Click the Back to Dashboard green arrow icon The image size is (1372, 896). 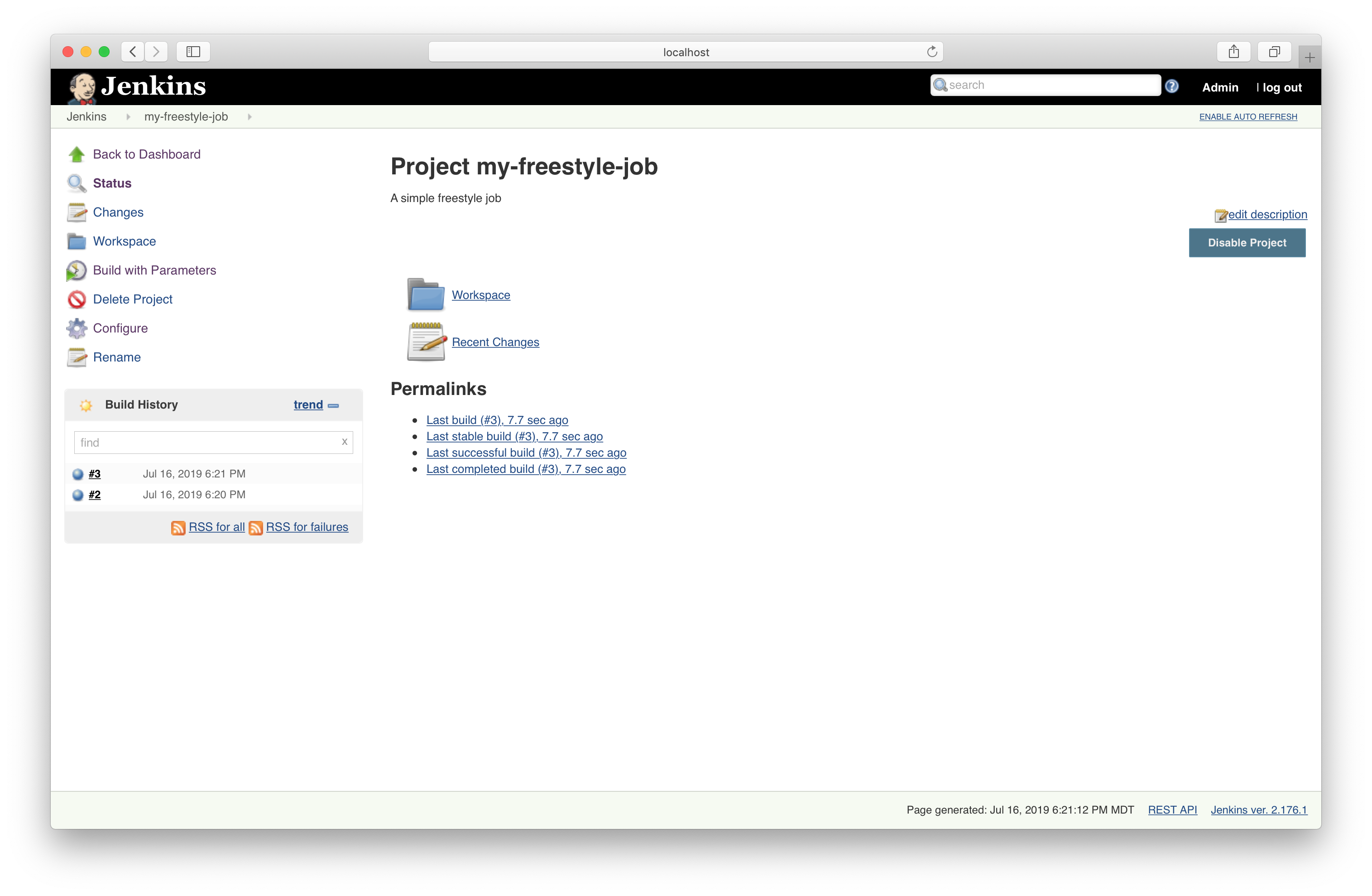click(77, 154)
